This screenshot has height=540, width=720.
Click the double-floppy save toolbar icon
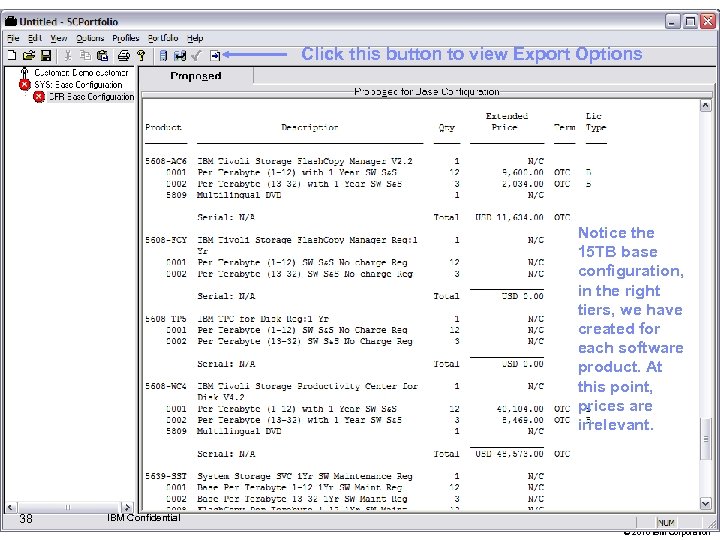pyautogui.click(x=180, y=56)
